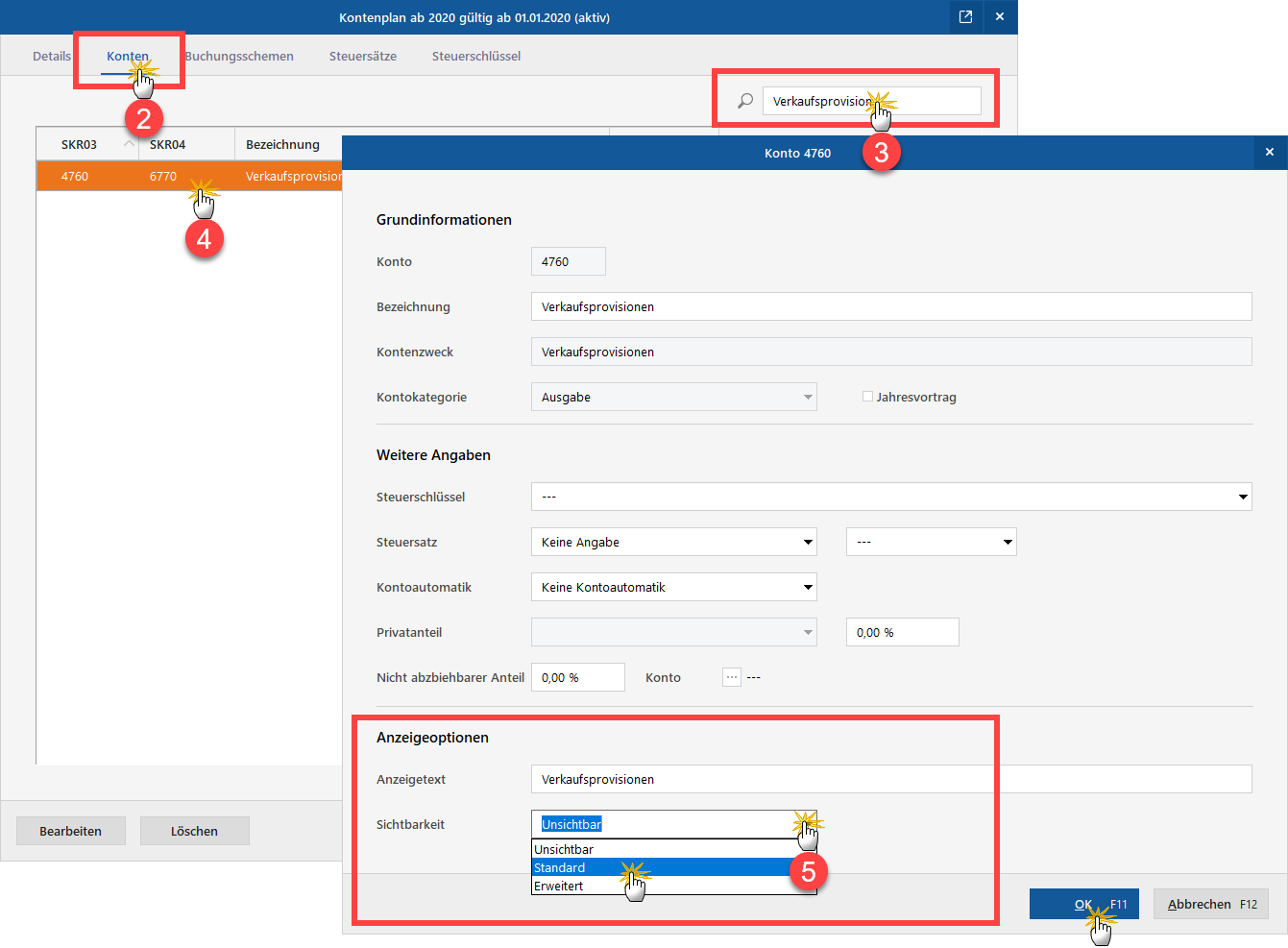Click Verkaufsprovision text in the table row
This screenshot has width=1288, height=948.
[294, 176]
